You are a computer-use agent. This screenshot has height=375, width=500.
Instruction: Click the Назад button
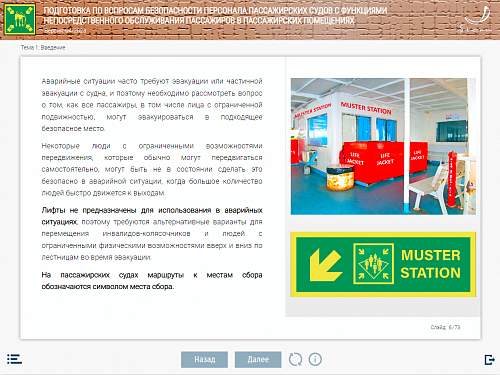(x=204, y=359)
